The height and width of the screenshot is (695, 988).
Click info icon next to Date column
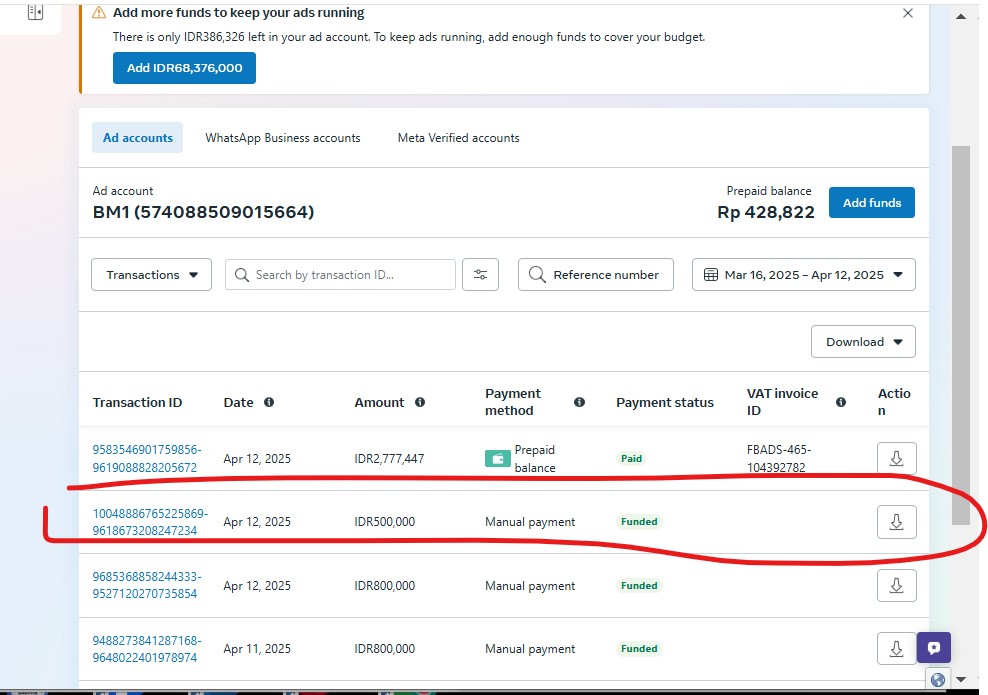pyautogui.click(x=269, y=402)
